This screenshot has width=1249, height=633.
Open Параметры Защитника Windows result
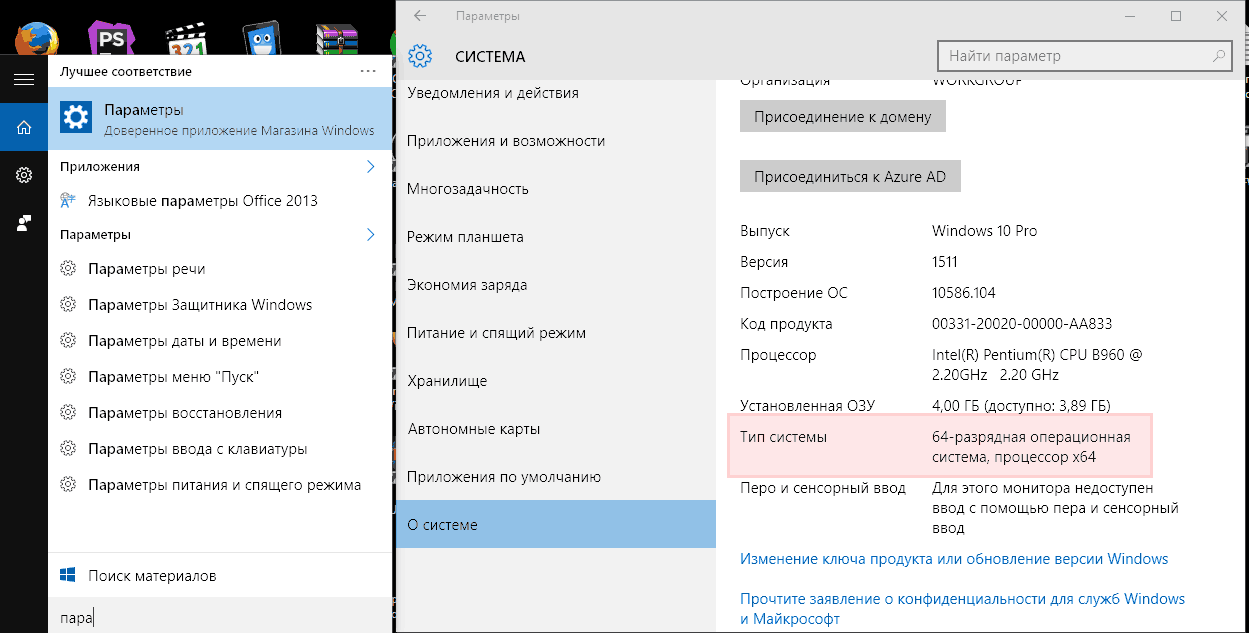point(200,305)
